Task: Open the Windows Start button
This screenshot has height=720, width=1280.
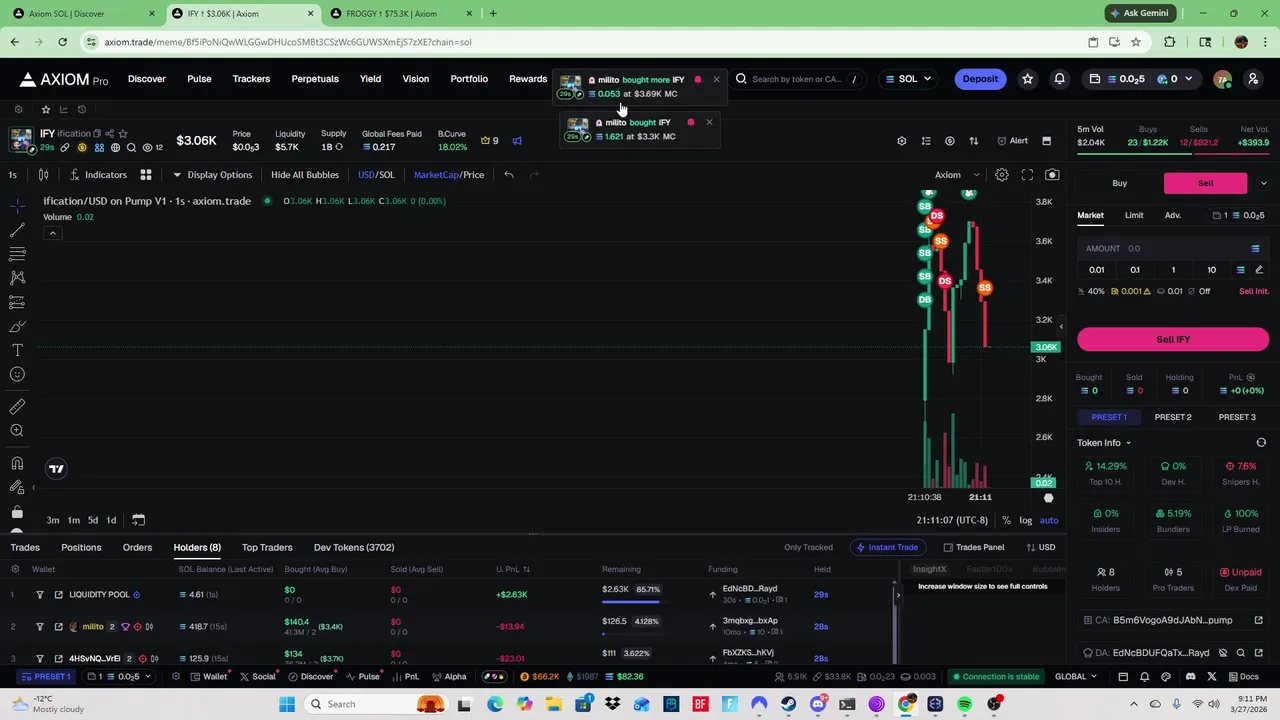Action: [x=287, y=704]
